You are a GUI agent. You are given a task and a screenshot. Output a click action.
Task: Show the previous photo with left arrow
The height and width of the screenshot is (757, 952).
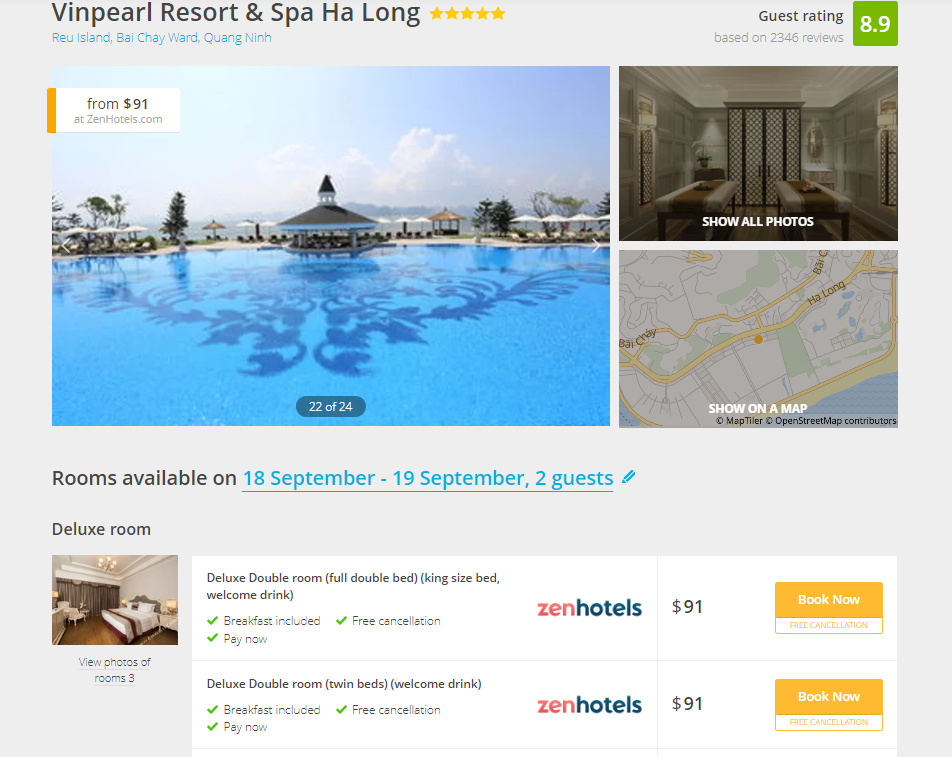(x=66, y=245)
